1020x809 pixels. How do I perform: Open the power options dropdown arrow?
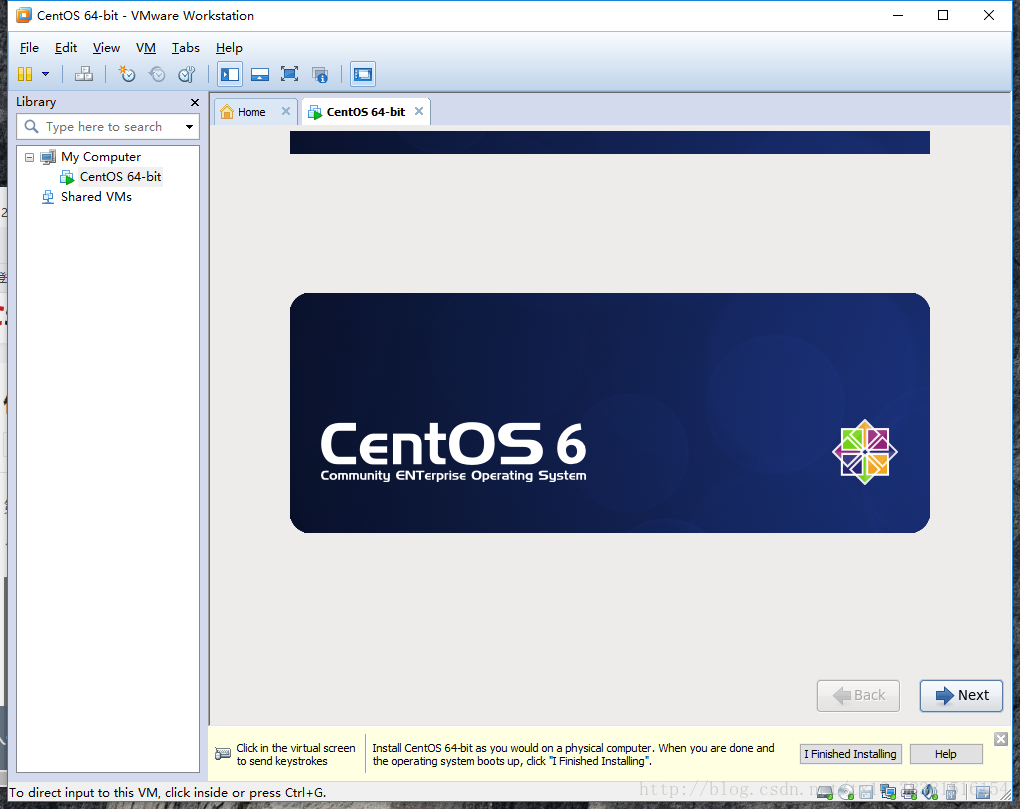tap(46, 74)
